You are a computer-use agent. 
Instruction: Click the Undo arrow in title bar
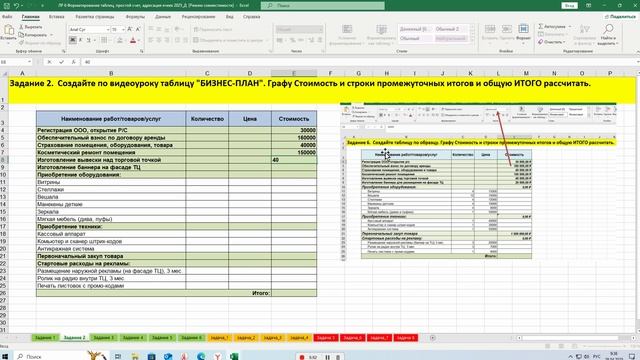[16, 5]
